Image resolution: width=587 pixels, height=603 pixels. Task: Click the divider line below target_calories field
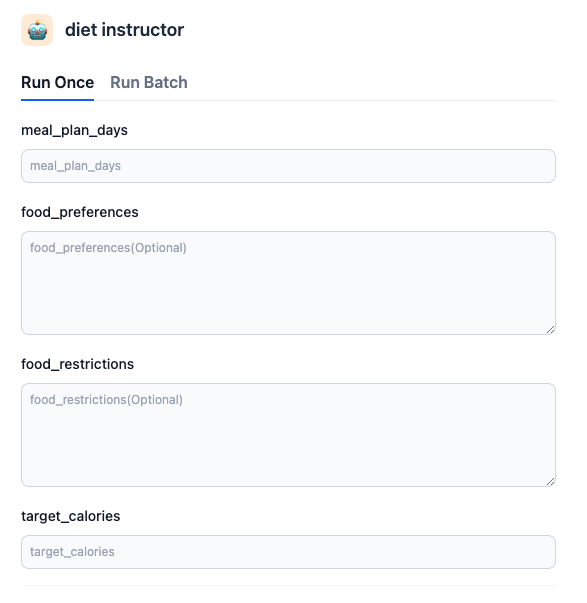[x=288, y=586]
